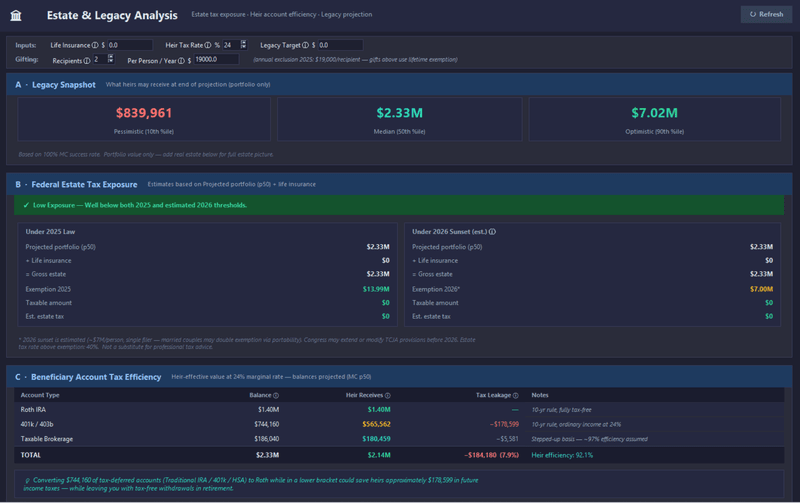Click the $7.00M Exemption 2026 value
This screenshot has height=503, width=800.
(x=761, y=289)
